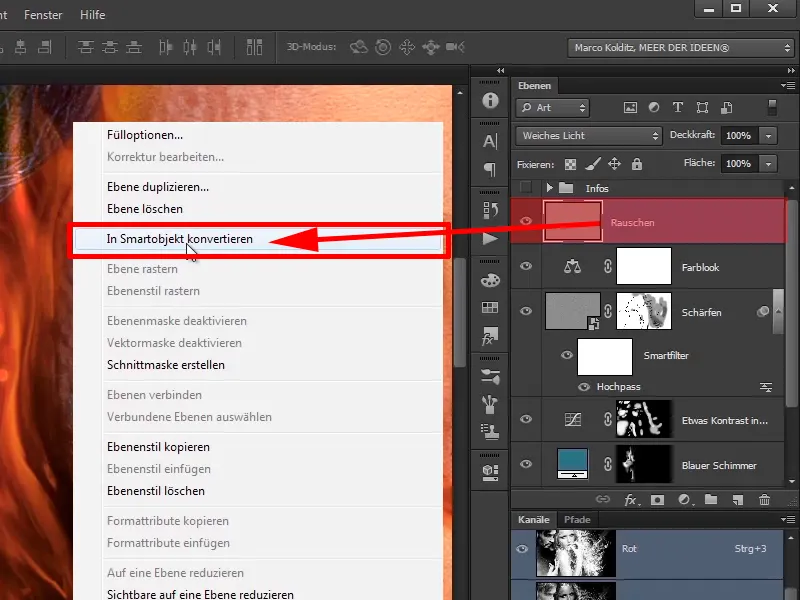Toggle layer filtering switch on/off
The height and width of the screenshot is (600, 800).
(772, 107)
